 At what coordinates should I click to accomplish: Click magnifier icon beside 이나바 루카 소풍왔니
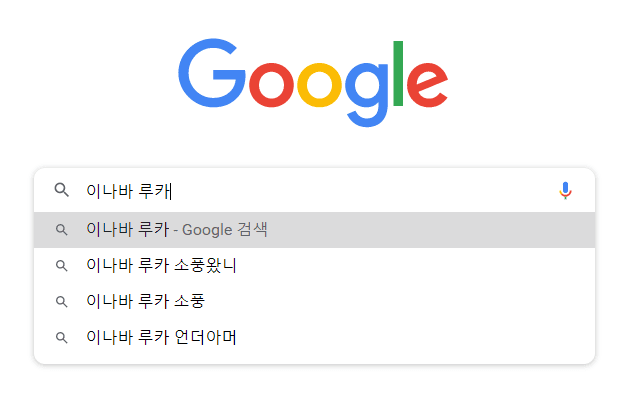[x=61, y=266]
